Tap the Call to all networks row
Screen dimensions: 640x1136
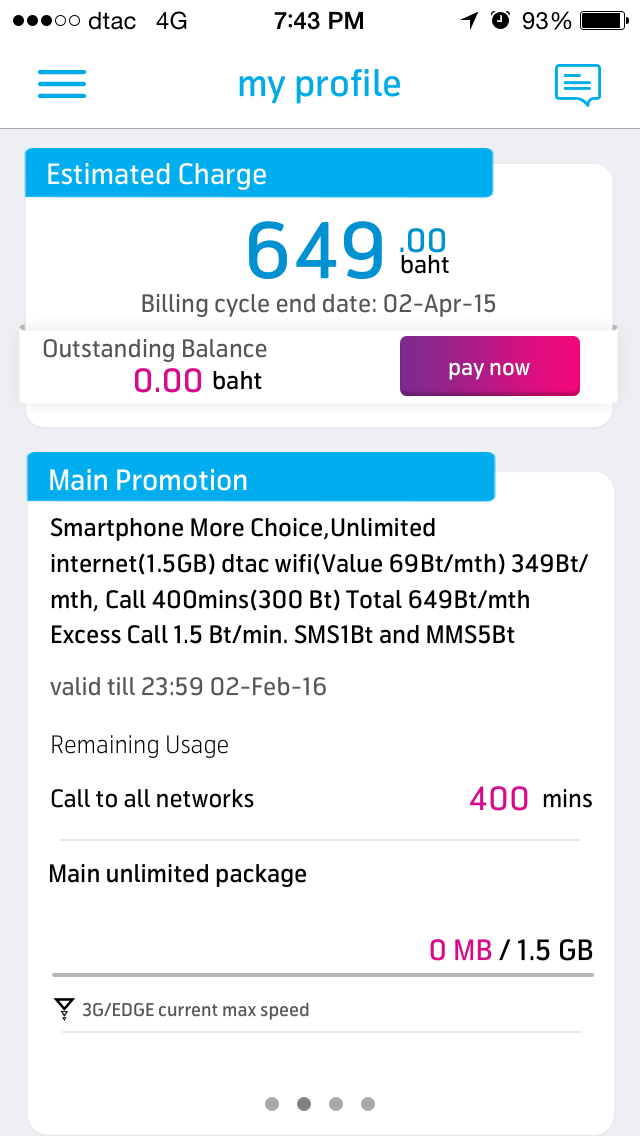click(x=320, y=799)
